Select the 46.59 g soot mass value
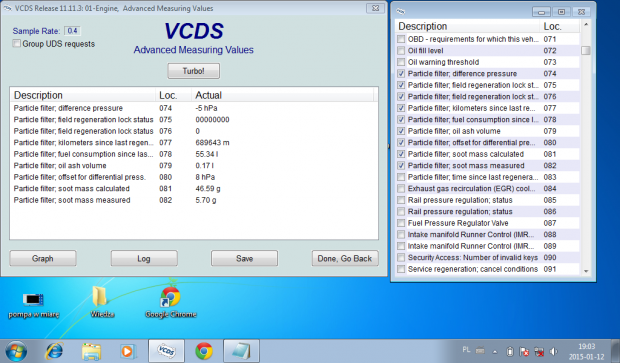620x363 pixels. tap(208, 189)
